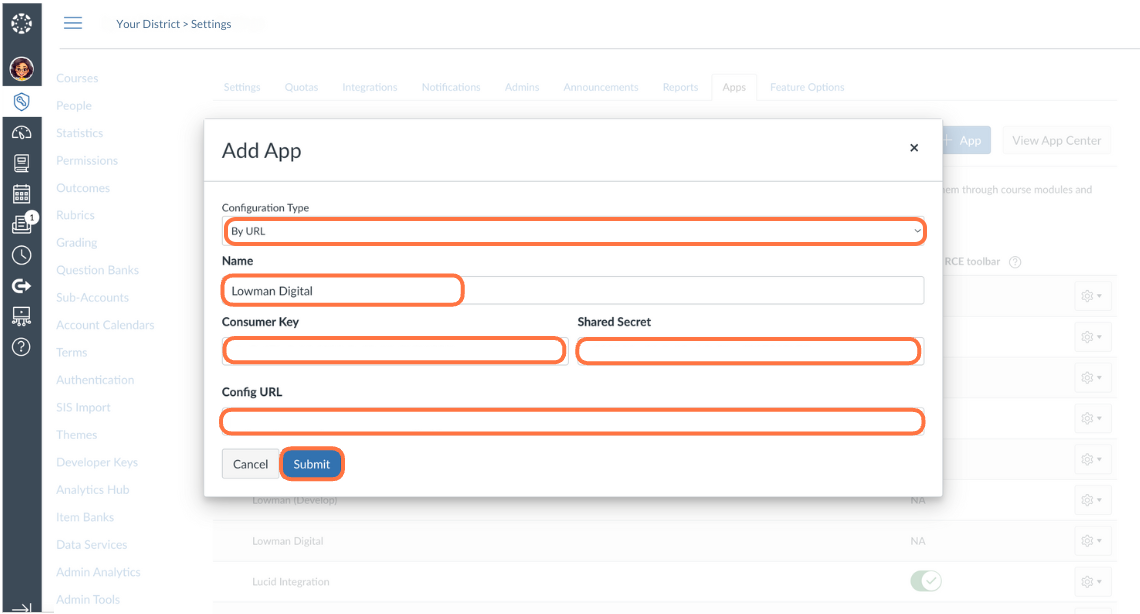Click Your District breadcrumb link

tap(148, 24)
